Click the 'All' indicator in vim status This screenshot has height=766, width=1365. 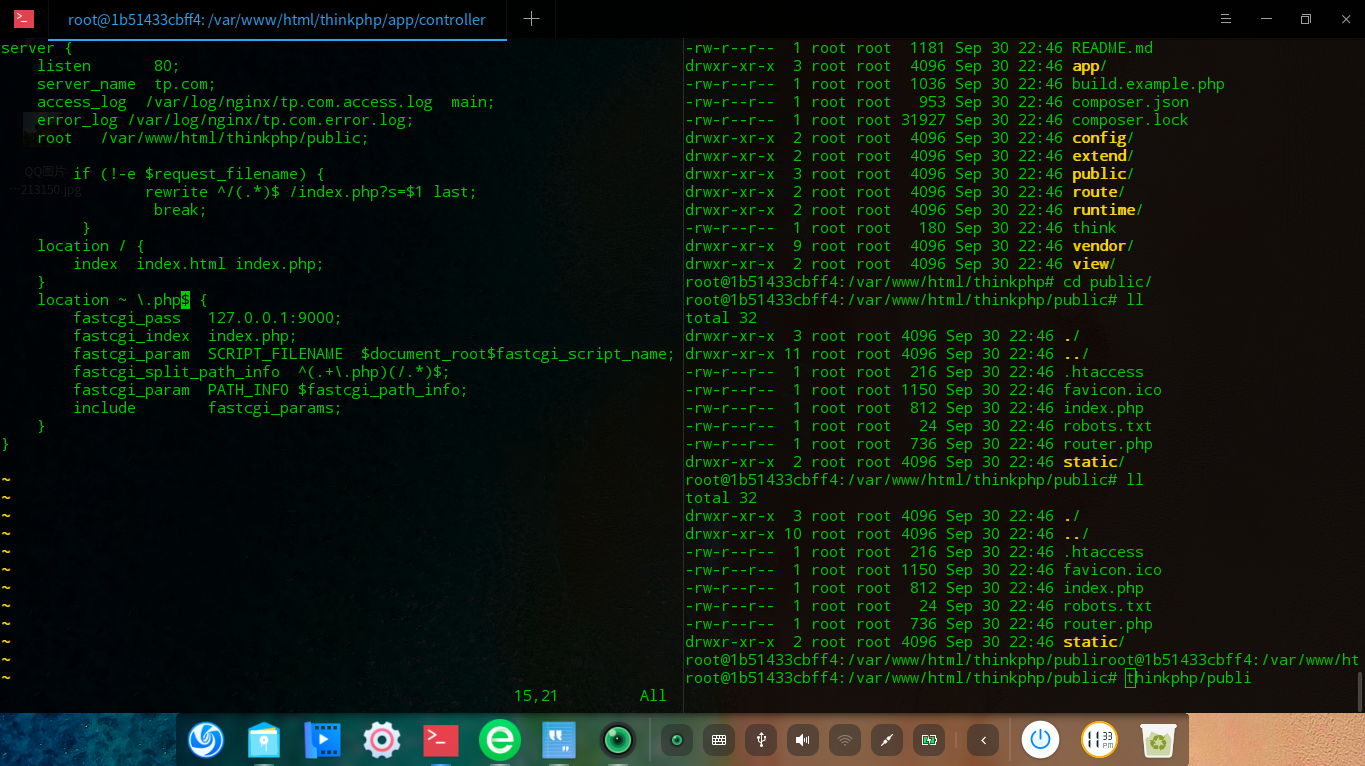tap(653, 696)
